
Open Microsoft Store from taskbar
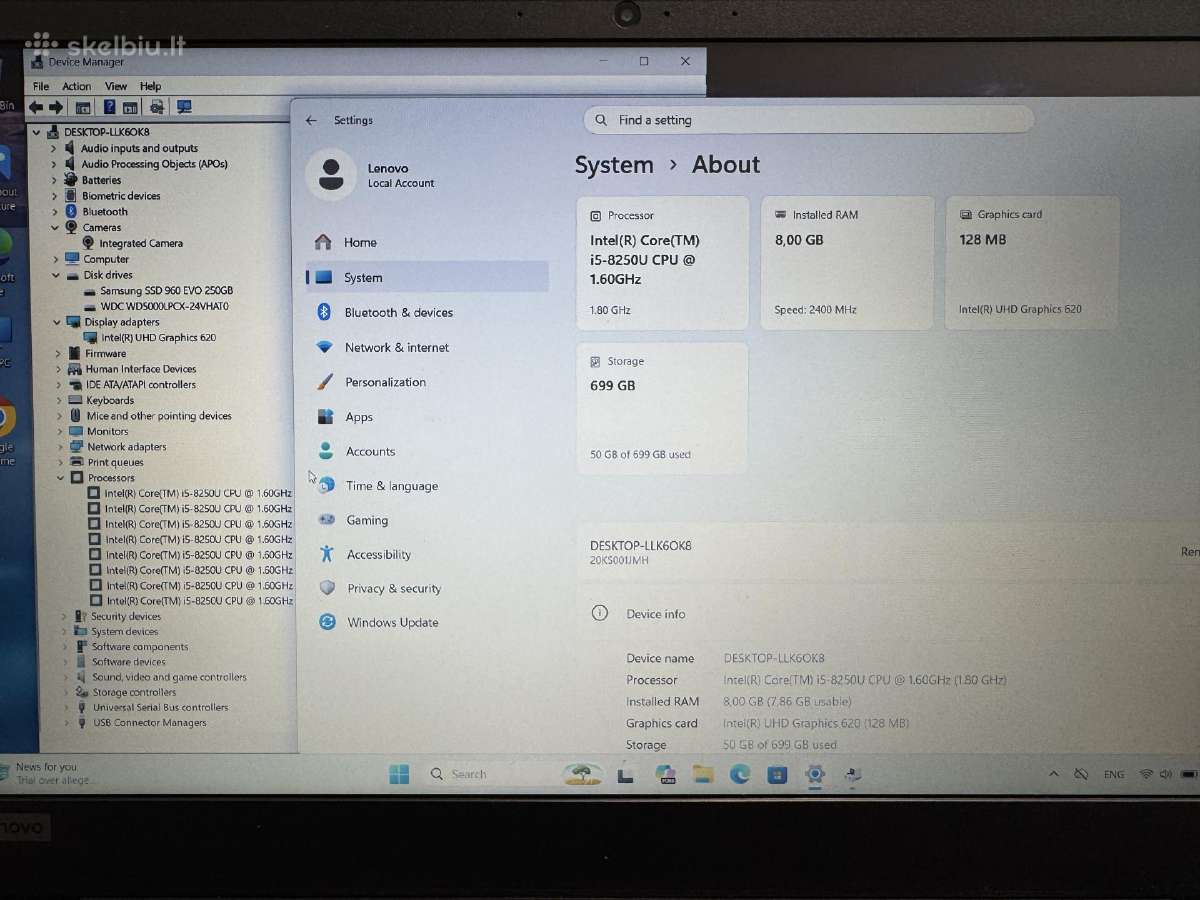point(777,774)
